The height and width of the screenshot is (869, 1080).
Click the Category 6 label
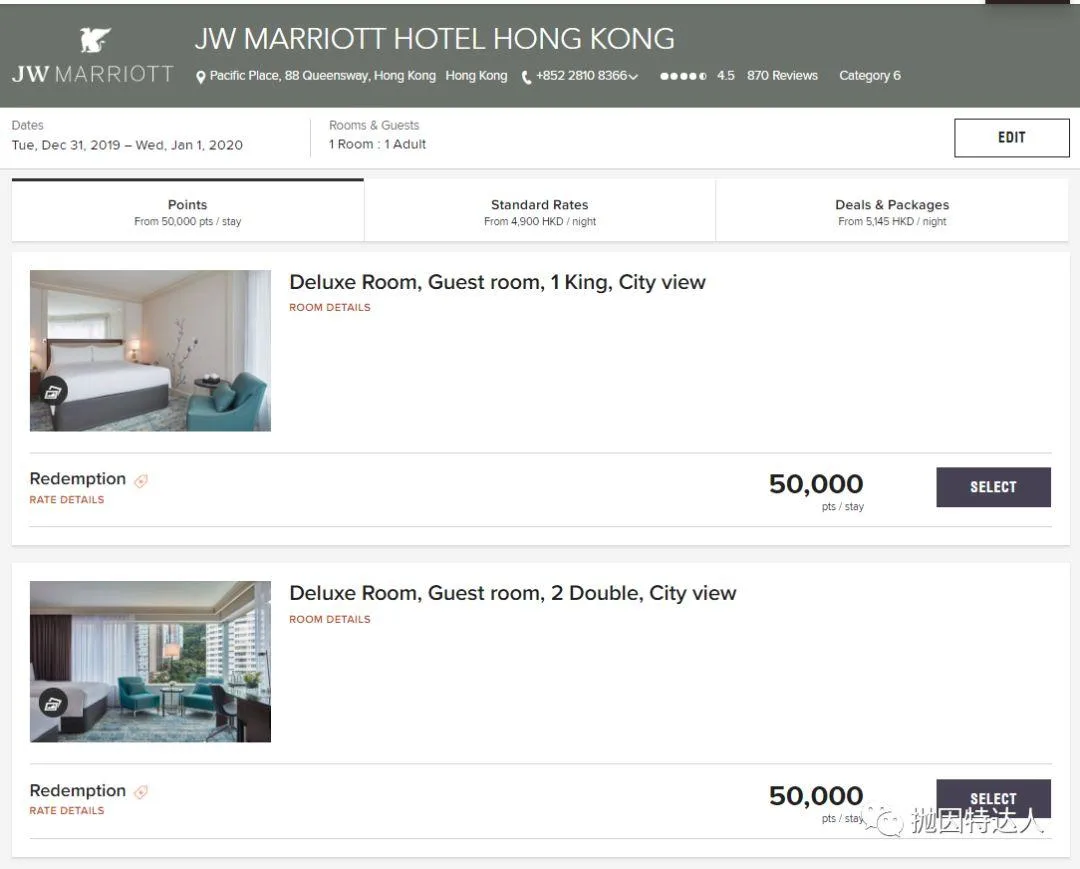click(869, 76)
